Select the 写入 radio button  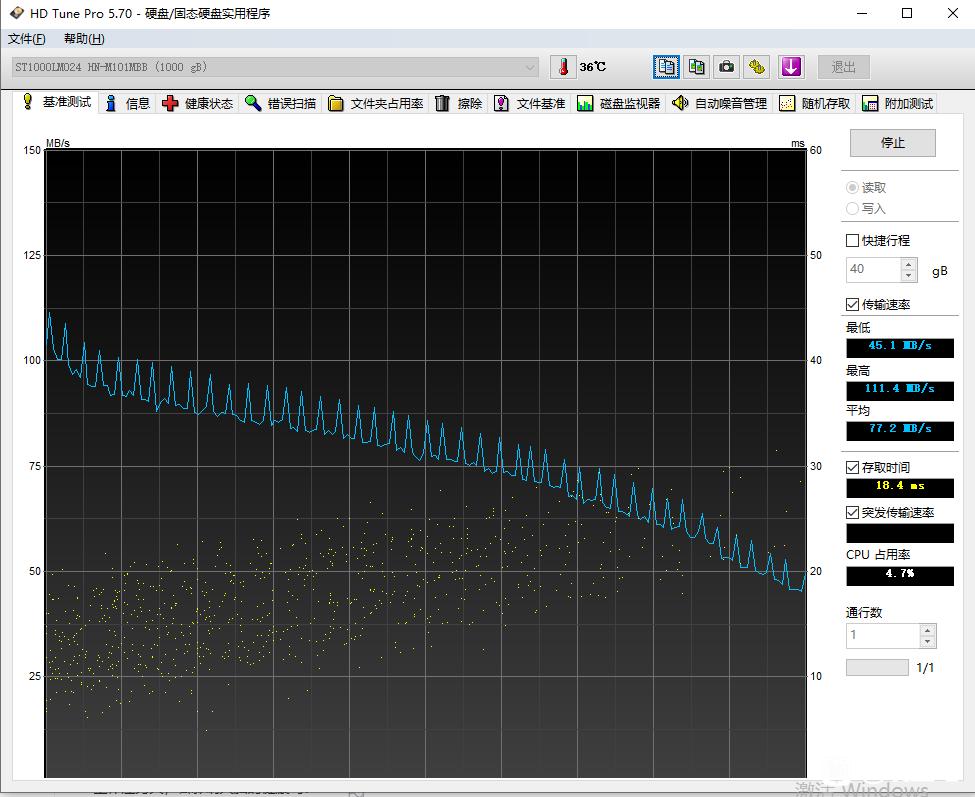pyautogui.click(x=852, y=208)
